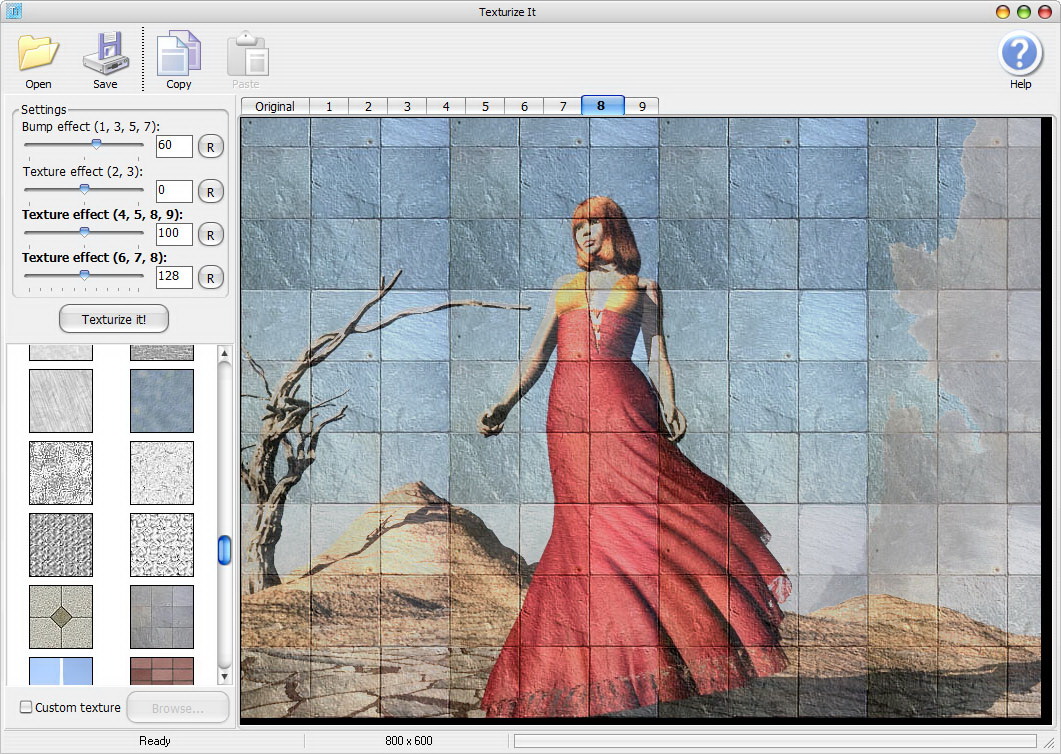Select result tab 9
This screenshot has width=1061, height=754.
pos(641,106)
